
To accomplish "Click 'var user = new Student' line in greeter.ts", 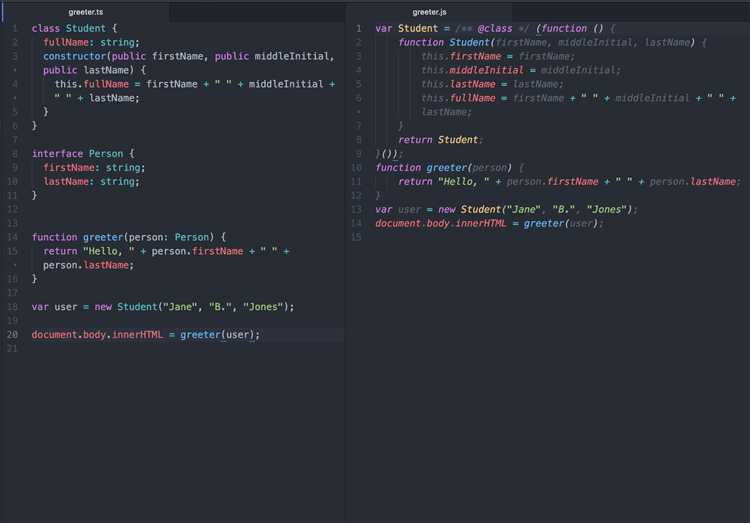I will tap(163, 307).
